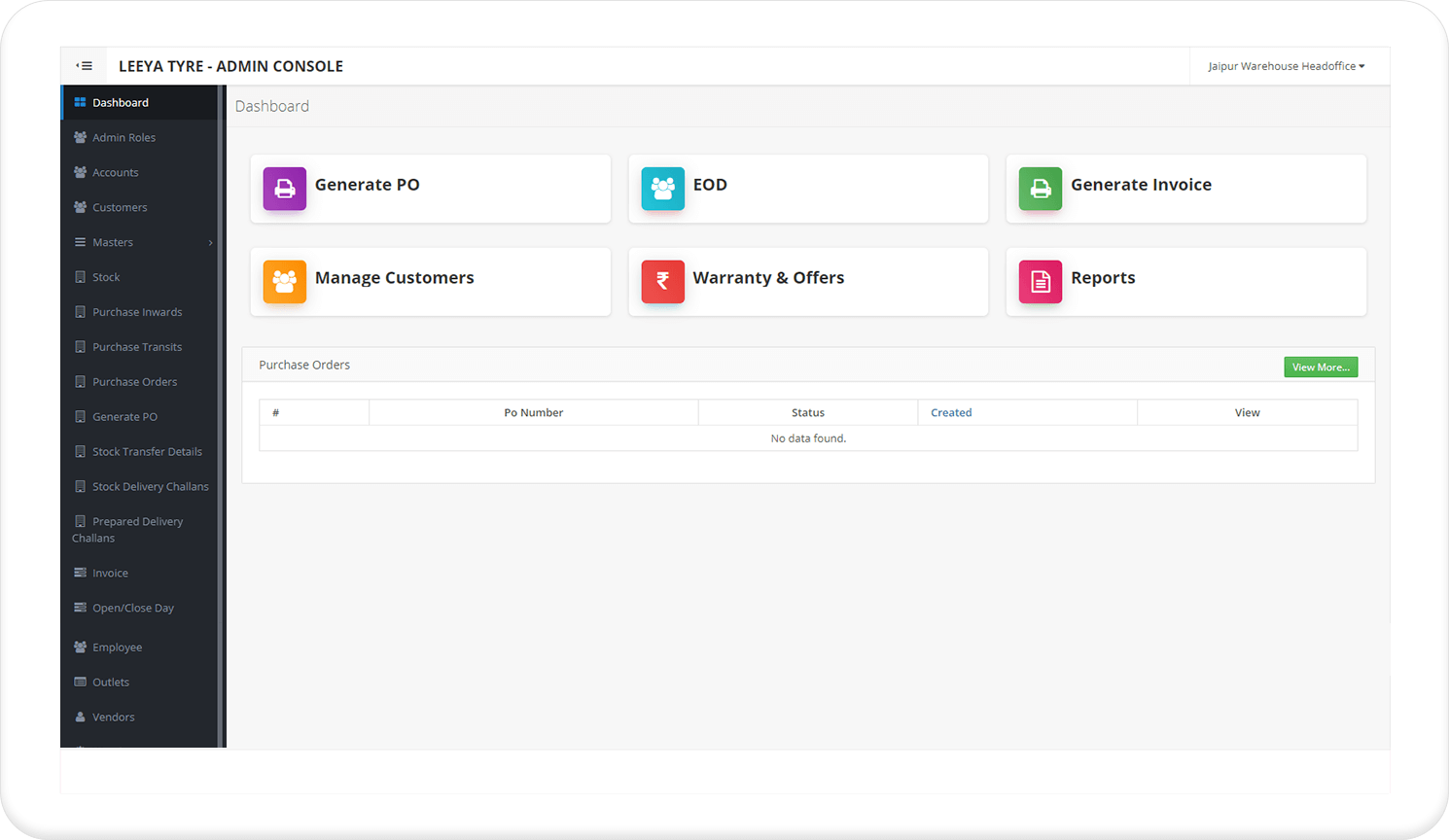Click the green printer icon for Generate Invoice
The width and height of the screenshot is (1449, 840).
(x=1041, y=189)
